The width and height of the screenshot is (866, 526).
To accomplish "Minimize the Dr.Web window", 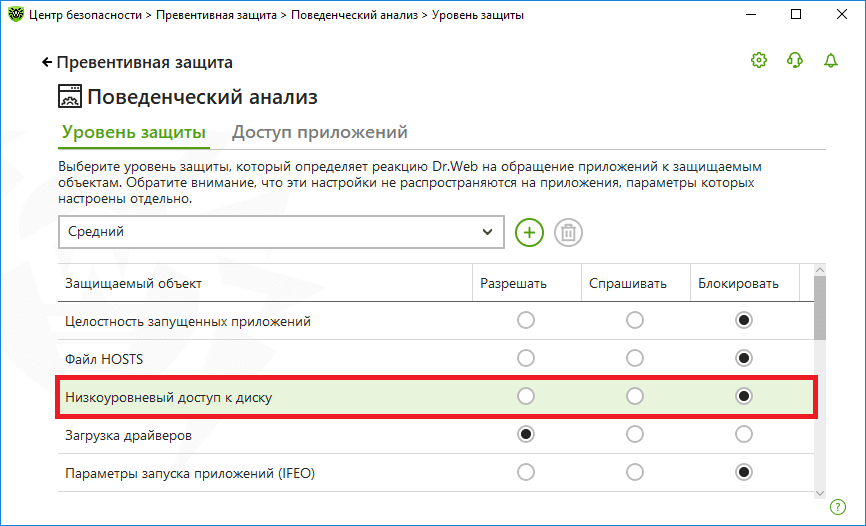I will click(750, 14).
